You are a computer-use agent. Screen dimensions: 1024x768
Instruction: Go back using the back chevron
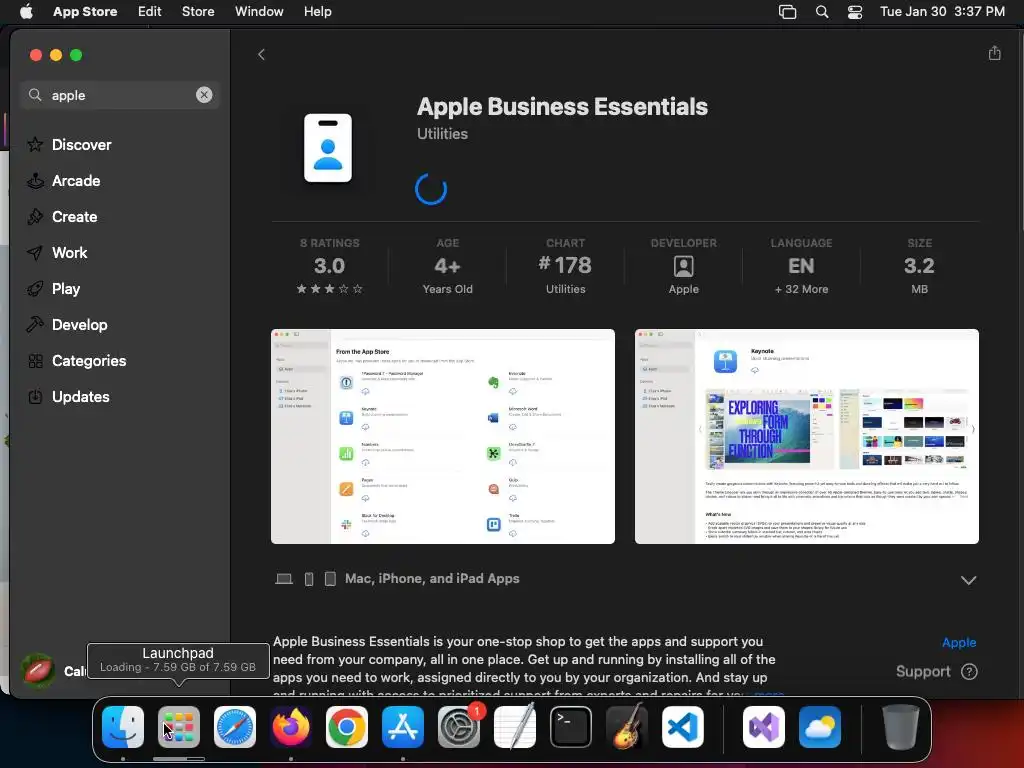261,55
